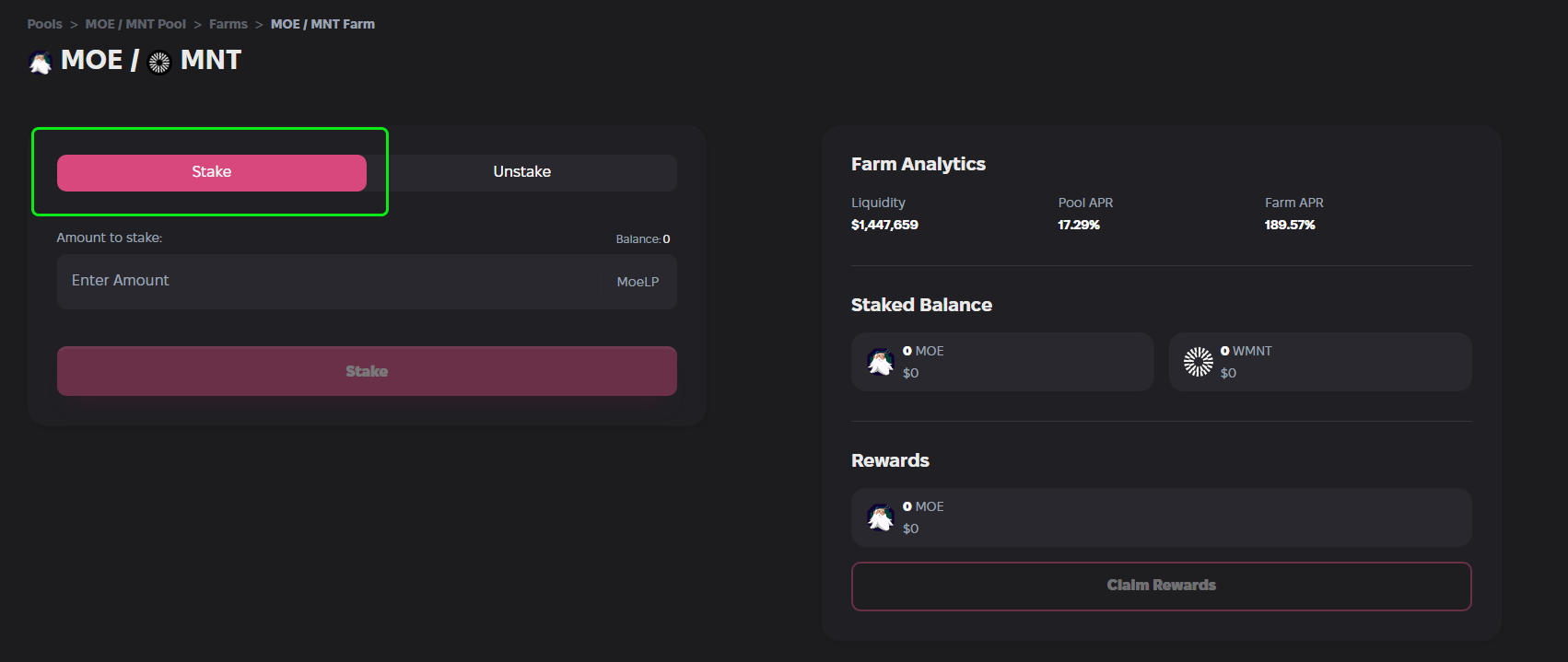This screenshot has height=662, width=1568.
Task: Open the MOE / MNT Pool breadcrumb link
Action: (x=135, y=24)
